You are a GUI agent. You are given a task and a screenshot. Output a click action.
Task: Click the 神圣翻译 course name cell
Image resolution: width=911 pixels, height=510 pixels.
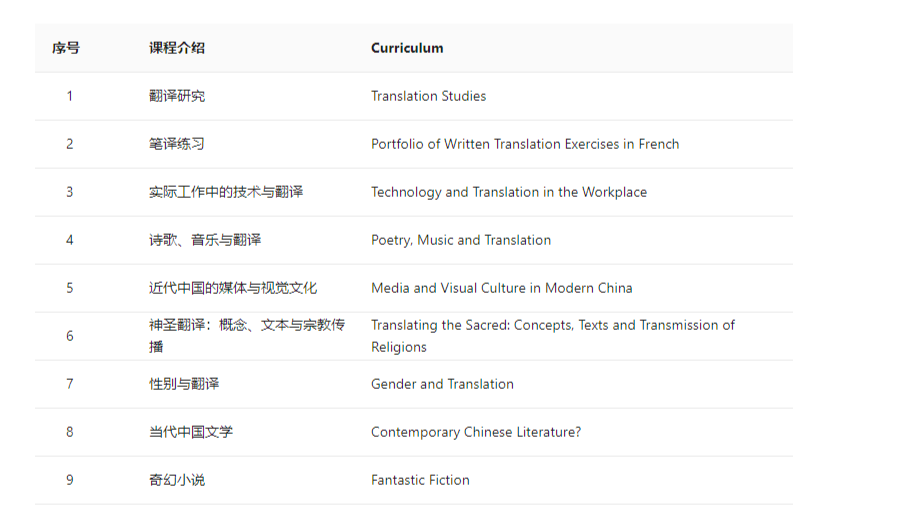pos(247,336)
